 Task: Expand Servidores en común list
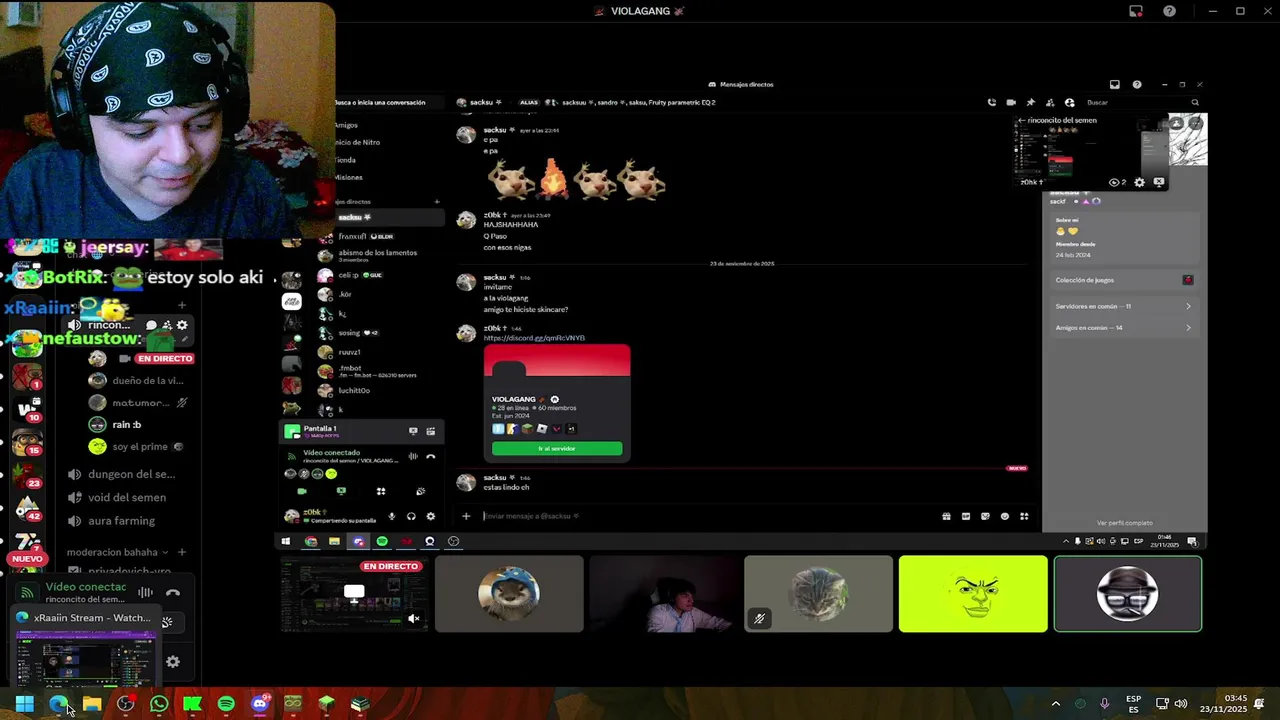(x=1124, y=306)
